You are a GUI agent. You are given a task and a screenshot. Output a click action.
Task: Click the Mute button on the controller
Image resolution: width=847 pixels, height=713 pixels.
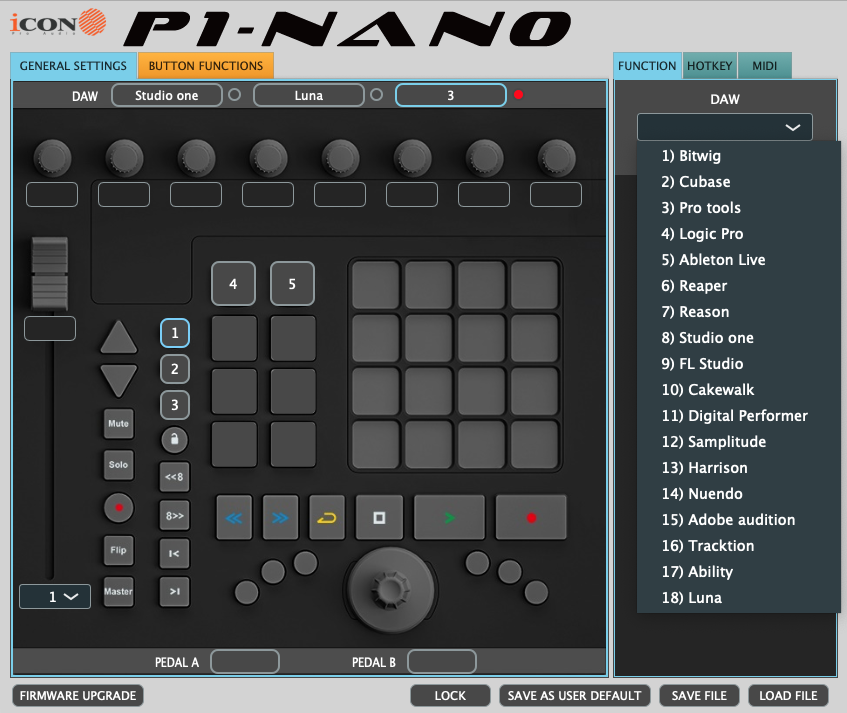119,423
